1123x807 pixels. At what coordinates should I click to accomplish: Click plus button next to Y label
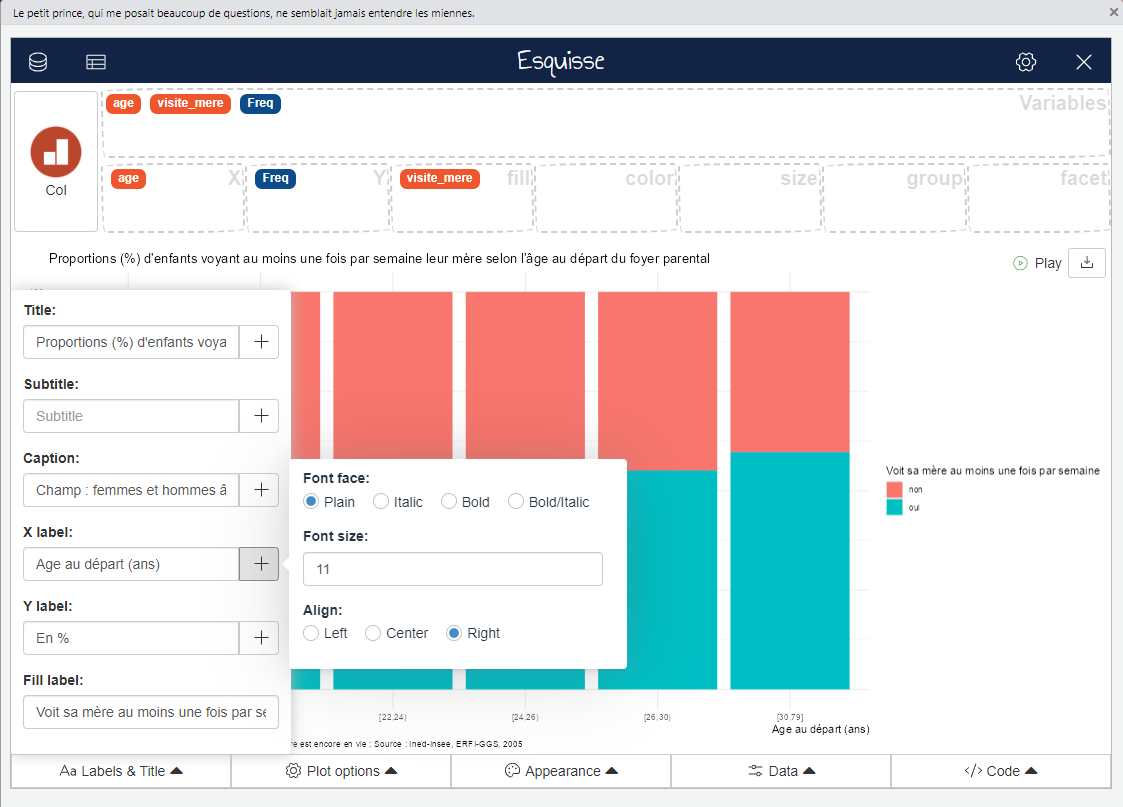(x=260, y=638)
